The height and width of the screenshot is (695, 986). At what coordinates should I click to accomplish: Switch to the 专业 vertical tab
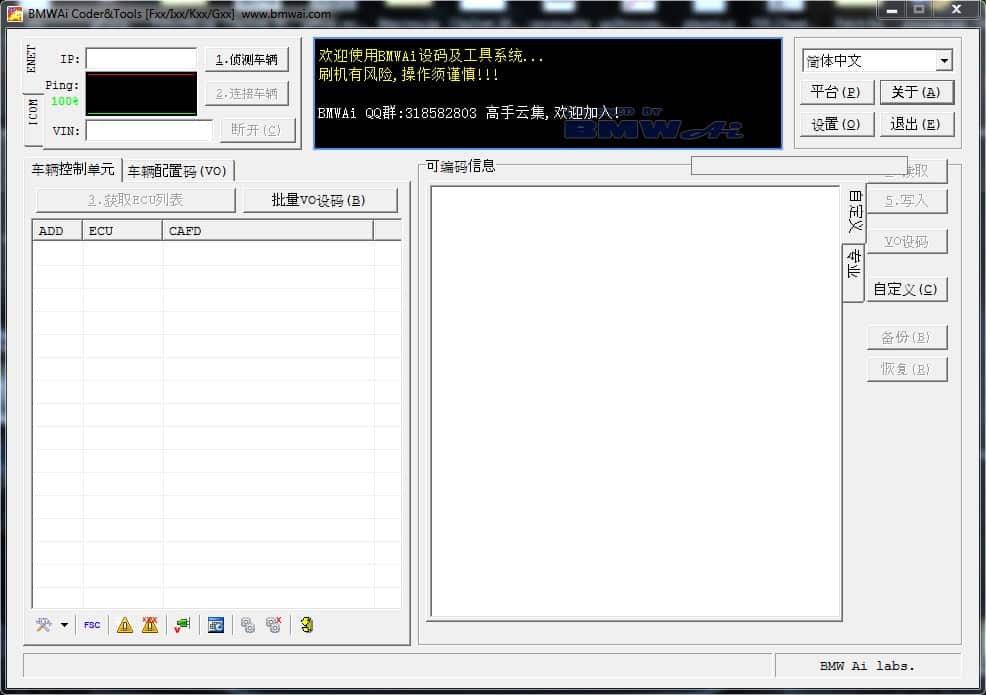click(x=853, y=264)
